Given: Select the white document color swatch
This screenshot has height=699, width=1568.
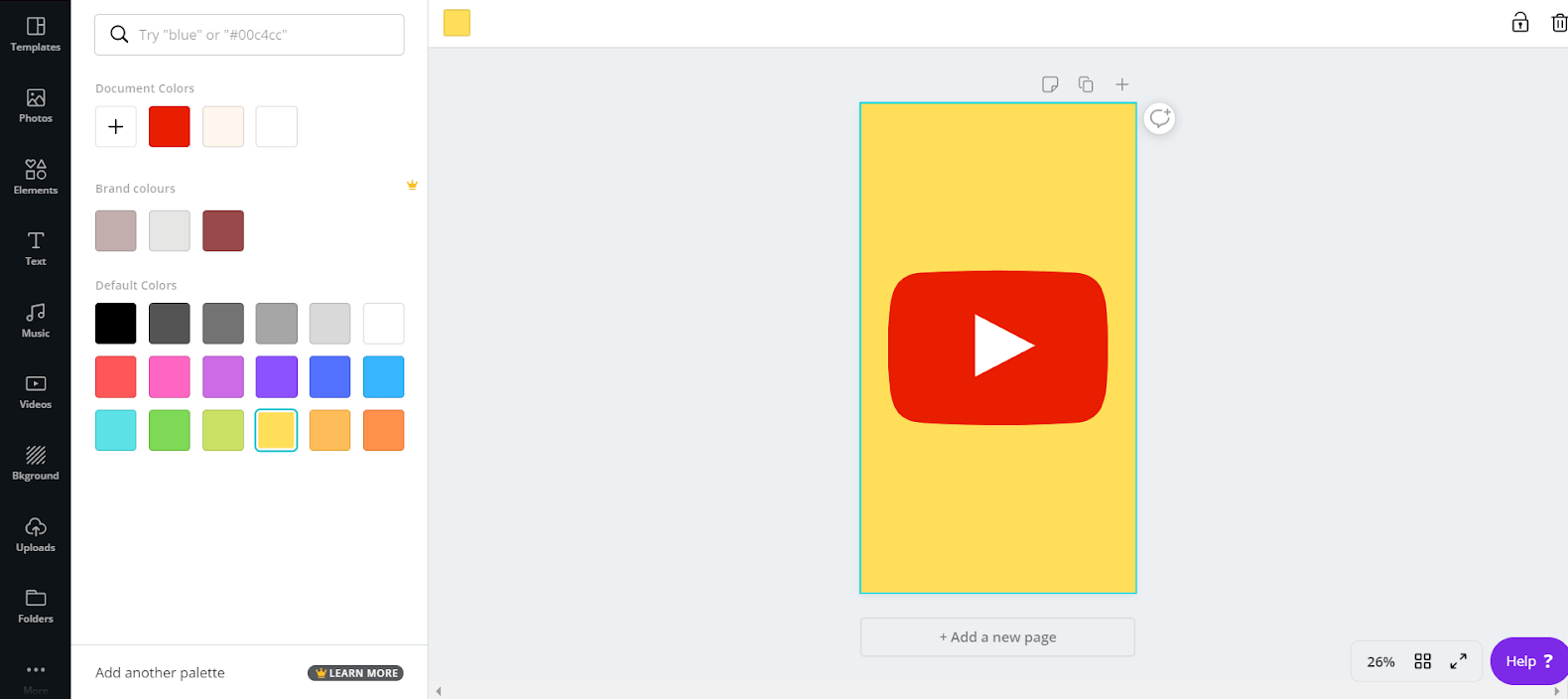Looking at the screenshot, I should pyautogui.click(x=277, y=127).
